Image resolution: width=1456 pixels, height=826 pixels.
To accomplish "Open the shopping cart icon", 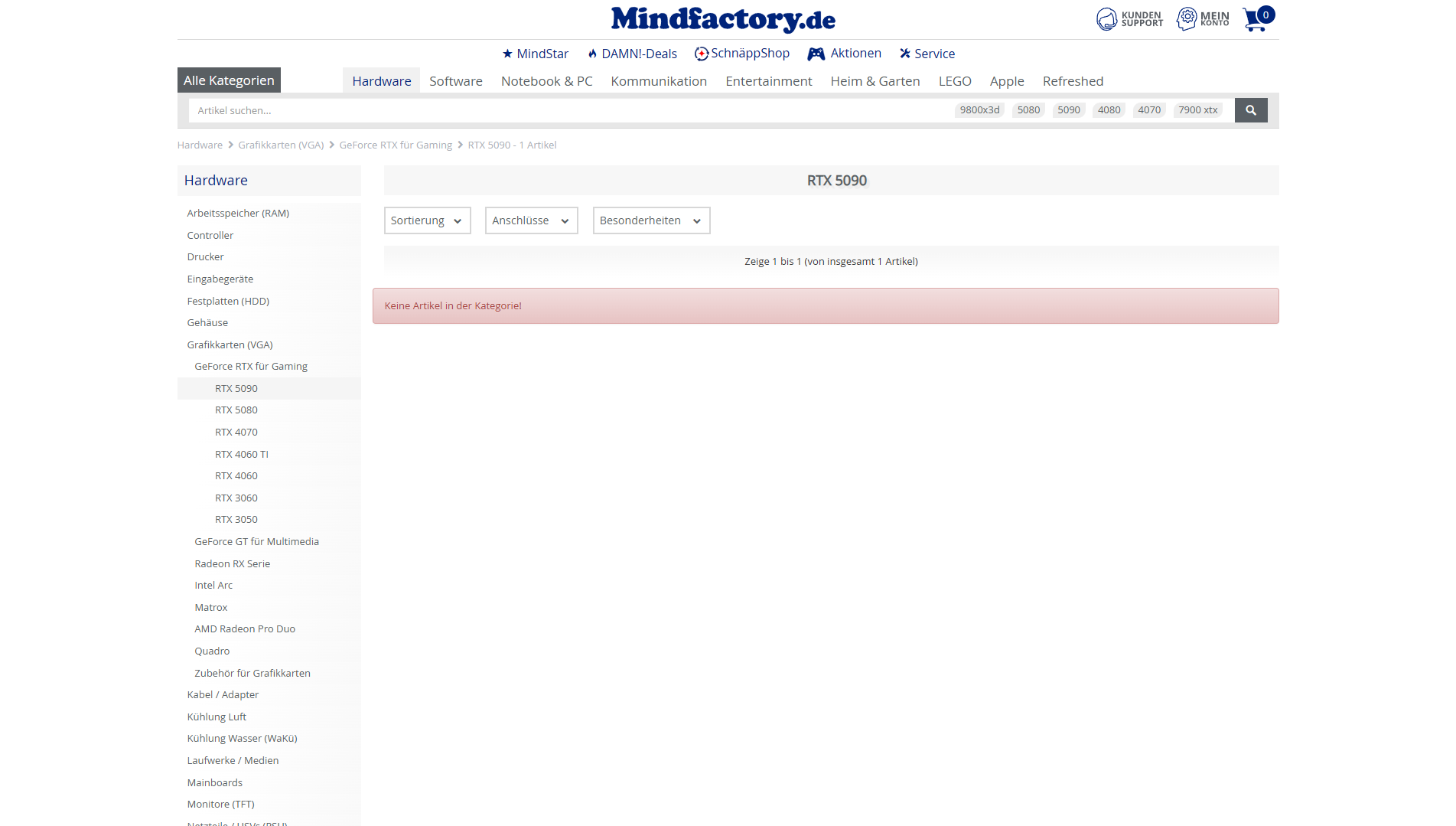I will coord(1258,18).
